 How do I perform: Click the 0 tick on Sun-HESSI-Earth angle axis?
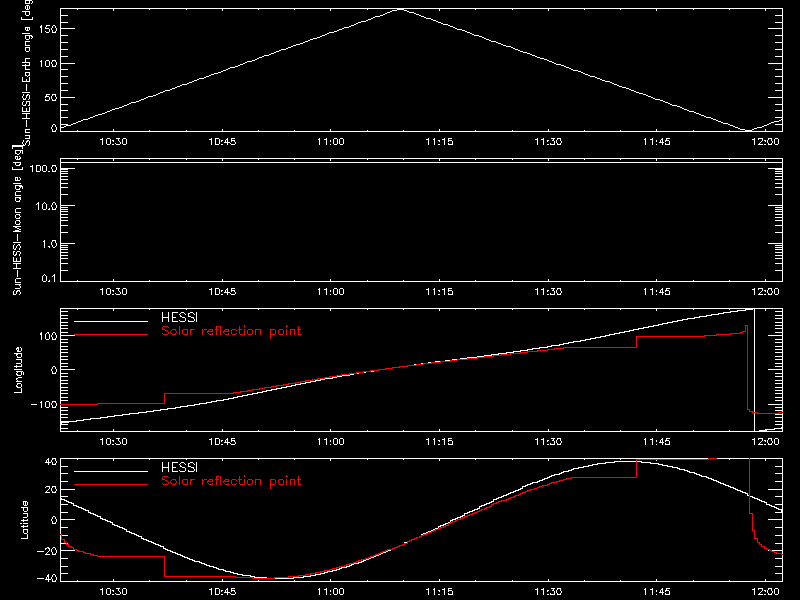tap(54, 128)
